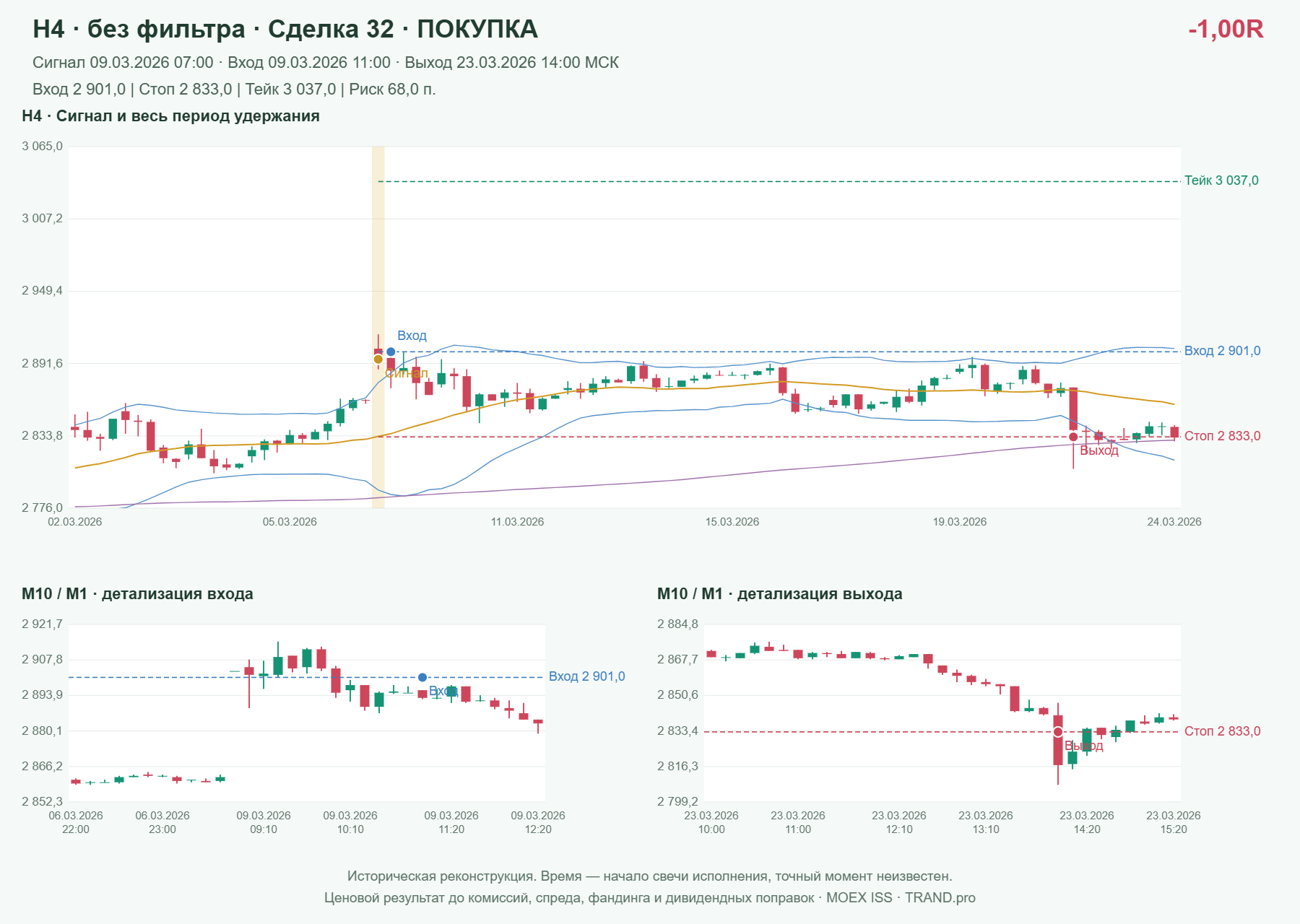Click the 05.03.2026 date axis label
Screen dimensions: 1300x924
(x=290, y=522)
